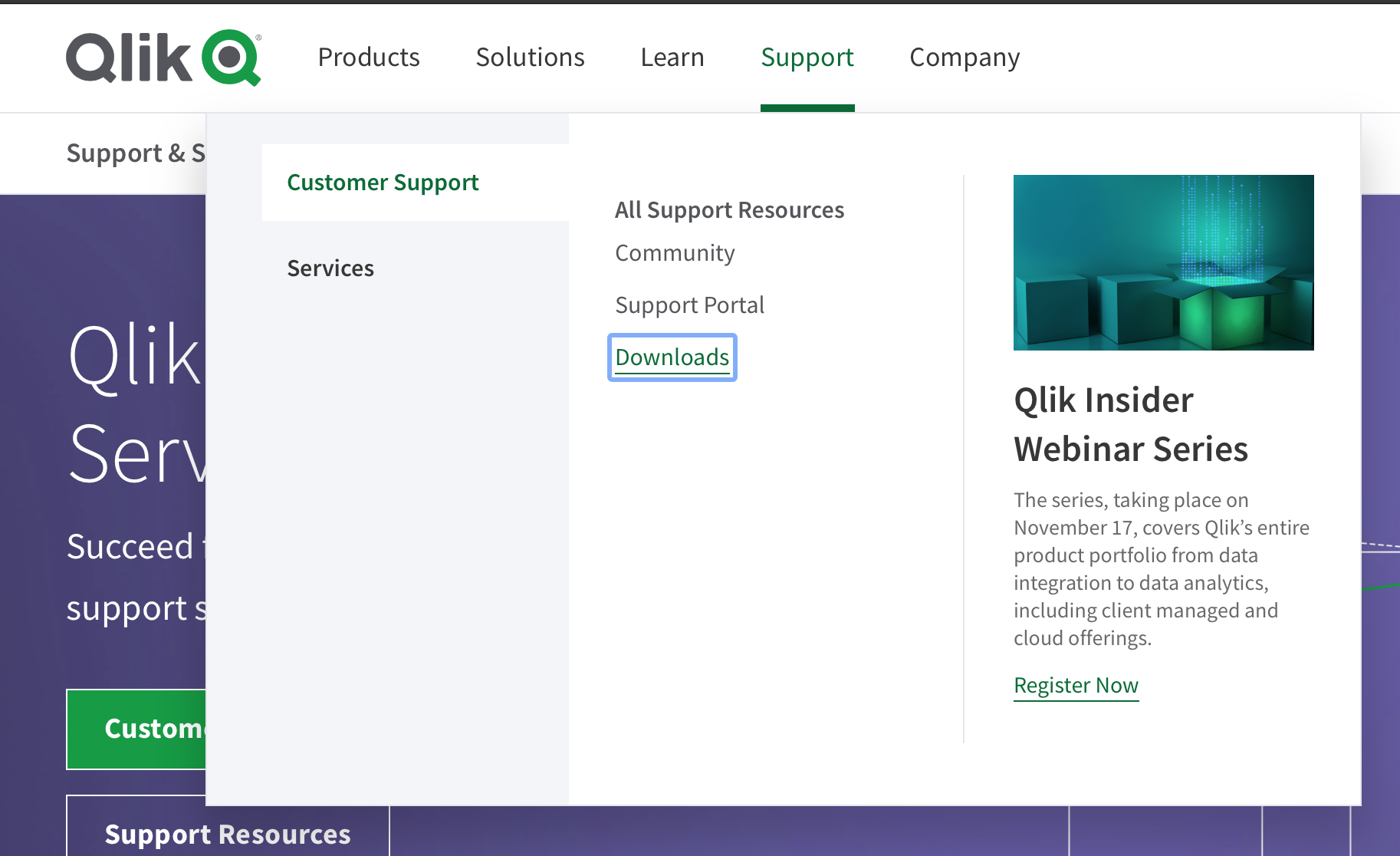This screenshot has width=1400, height=856.
Task: Select the Customer Support section
Action: click(383, 183)
